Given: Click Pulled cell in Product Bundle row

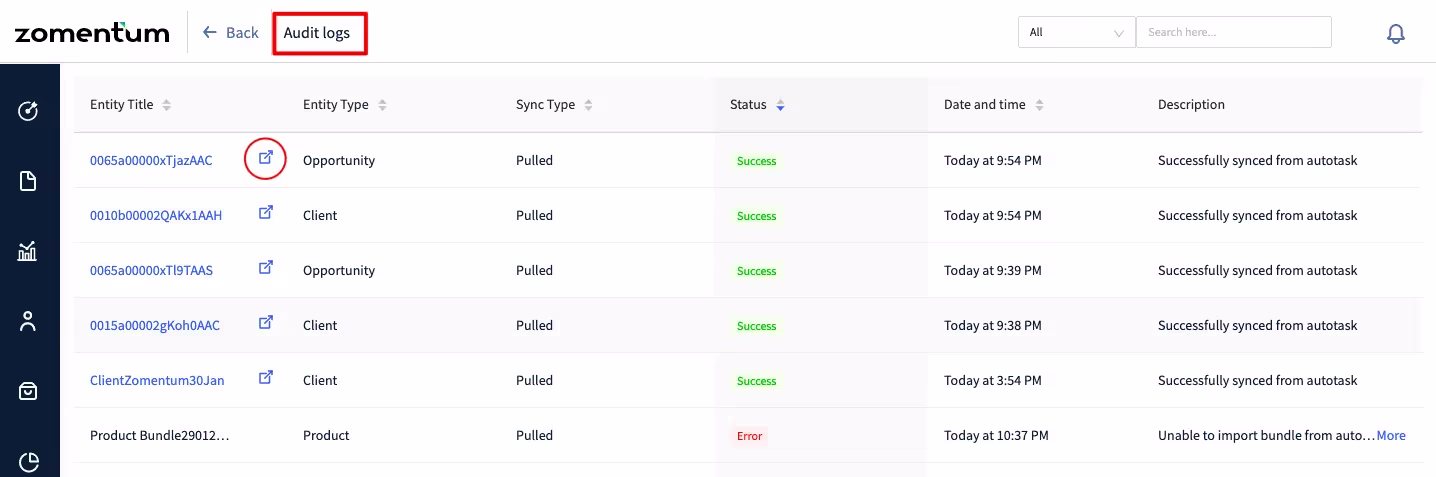Looking at the screenshot, I should pyautogui.click(x=534, y=435).
